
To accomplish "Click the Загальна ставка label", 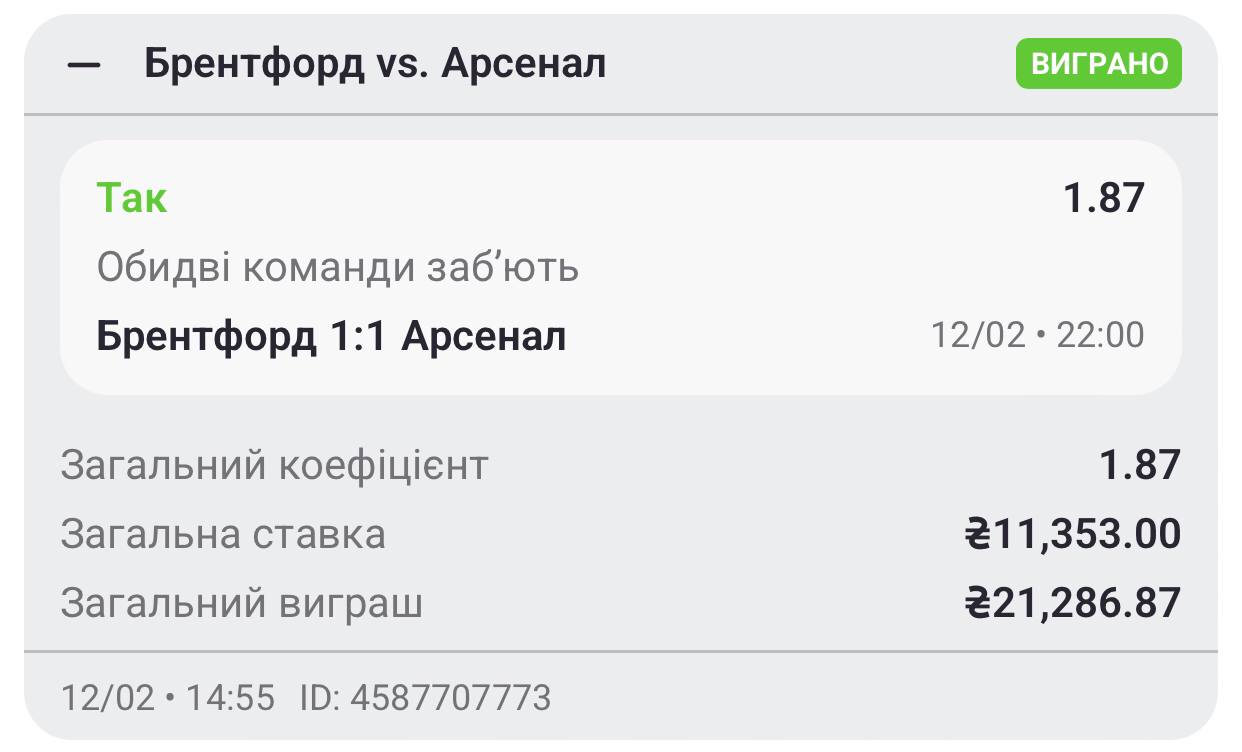I will tap(222, 534).
